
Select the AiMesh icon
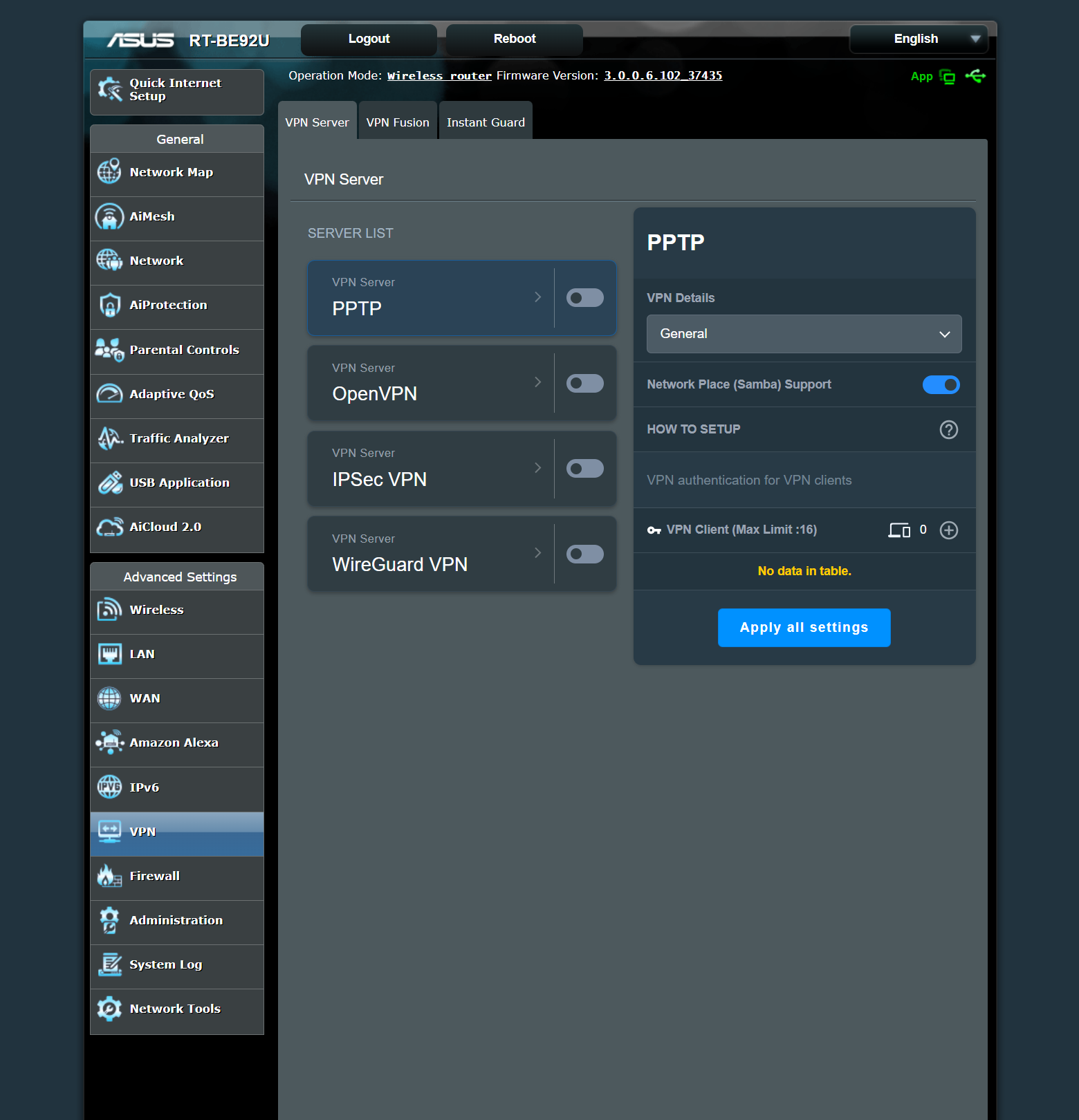[109, 216]
